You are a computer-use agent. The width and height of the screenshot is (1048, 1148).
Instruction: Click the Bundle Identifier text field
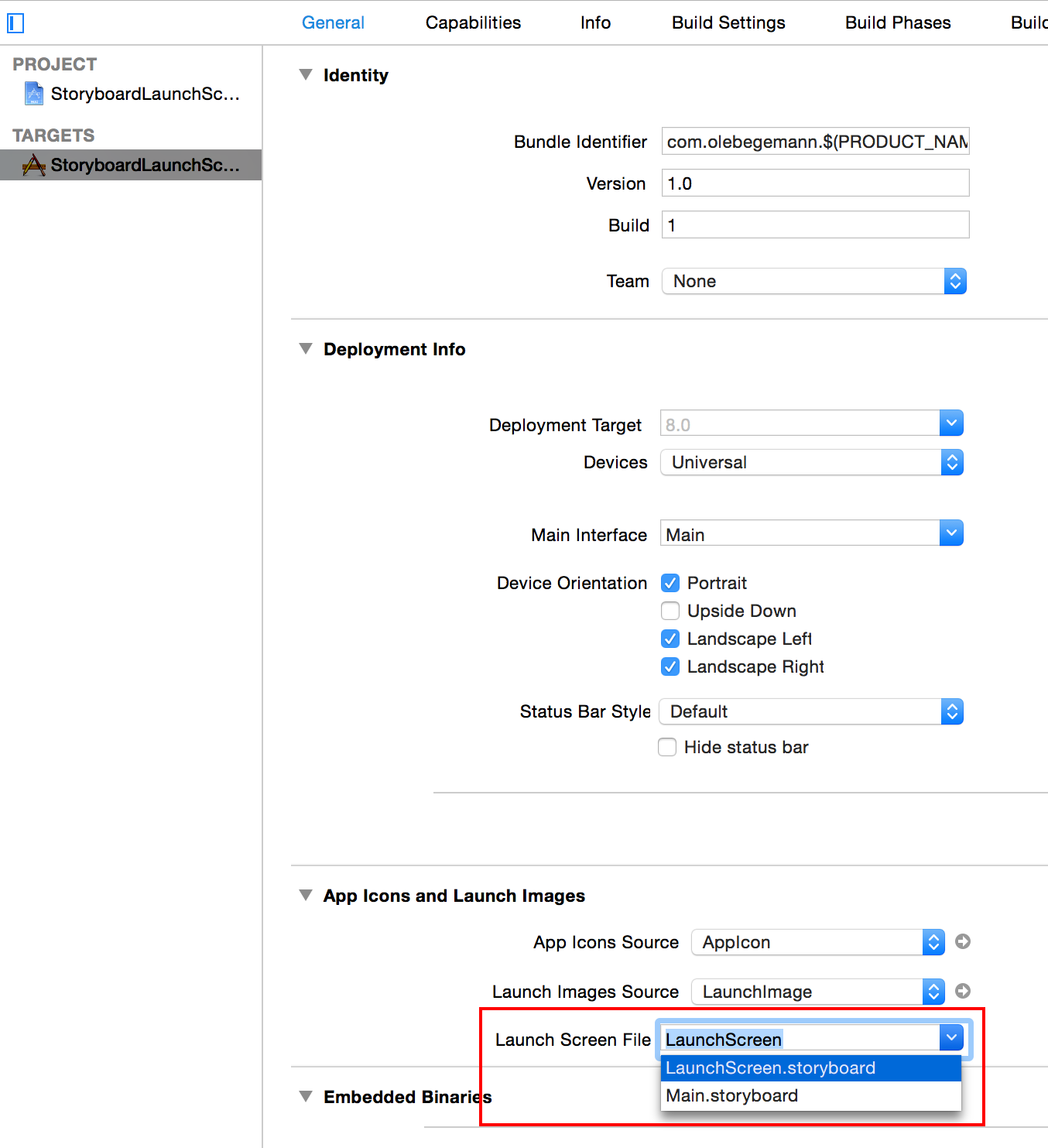tap(815, 142)
